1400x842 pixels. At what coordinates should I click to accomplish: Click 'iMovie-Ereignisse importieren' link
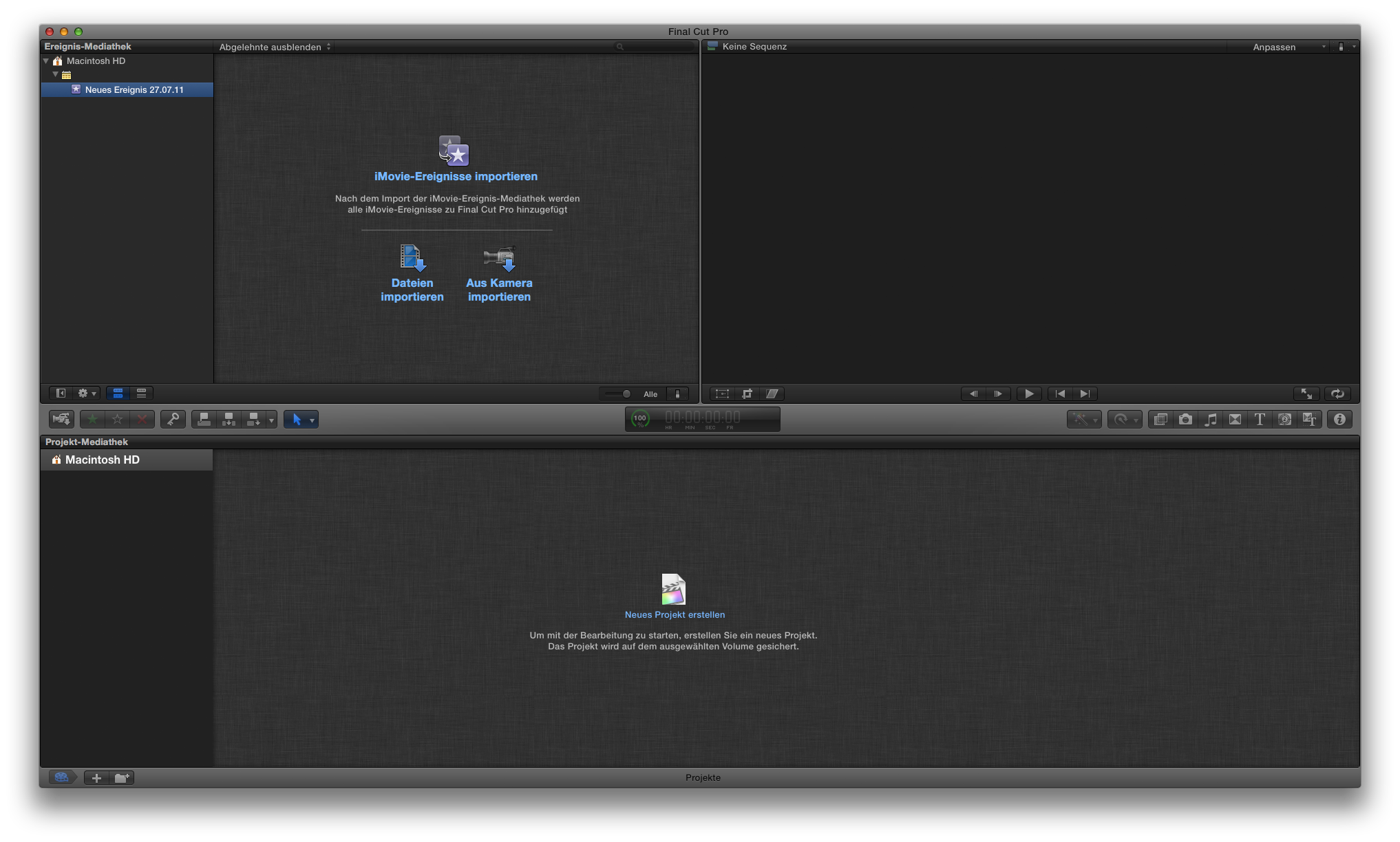click(456, 176)
